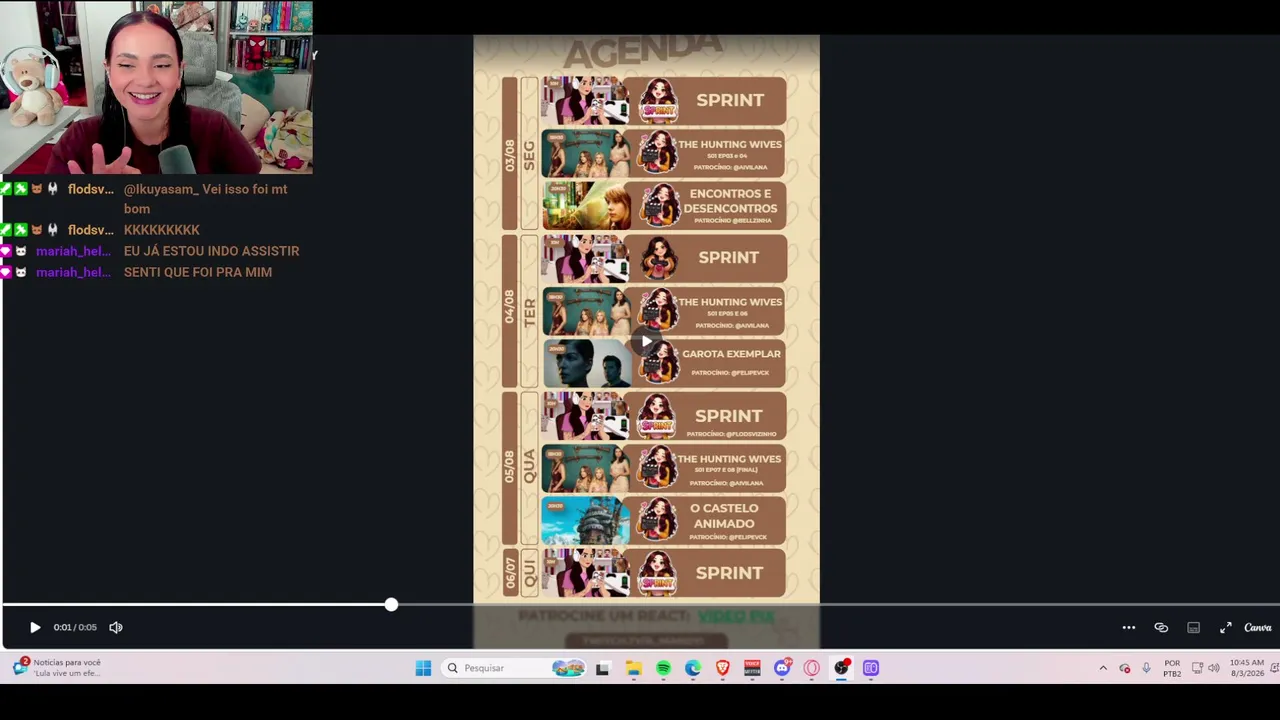Open the Canva logo link
Screen dimensions: 1280x720
click(x=1257, y=628)
